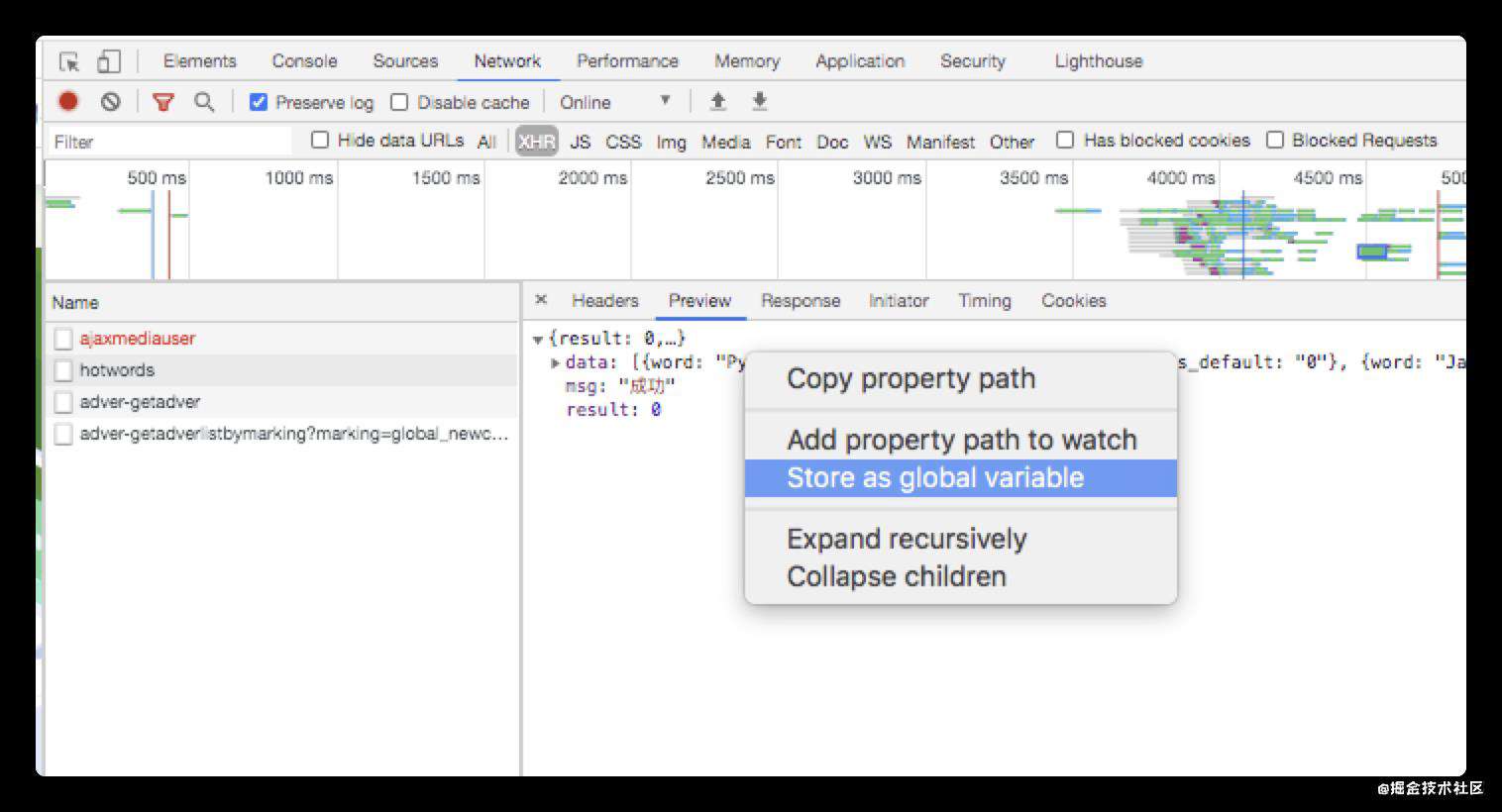
Task: Filter requests by All types
Action: tap(486, 142)
